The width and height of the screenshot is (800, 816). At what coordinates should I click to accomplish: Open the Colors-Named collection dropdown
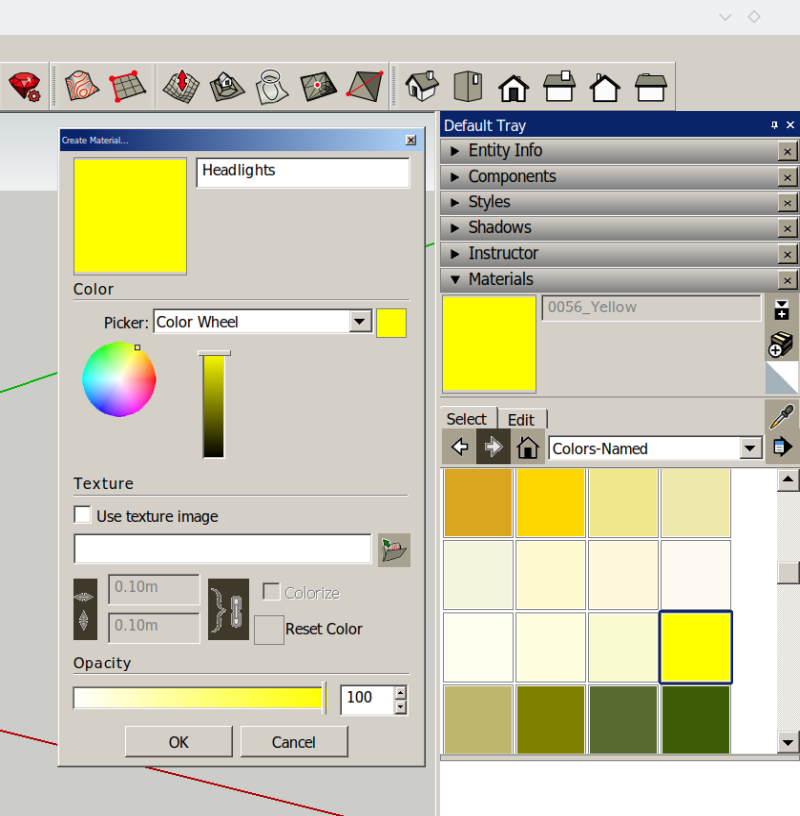[751, 448]
